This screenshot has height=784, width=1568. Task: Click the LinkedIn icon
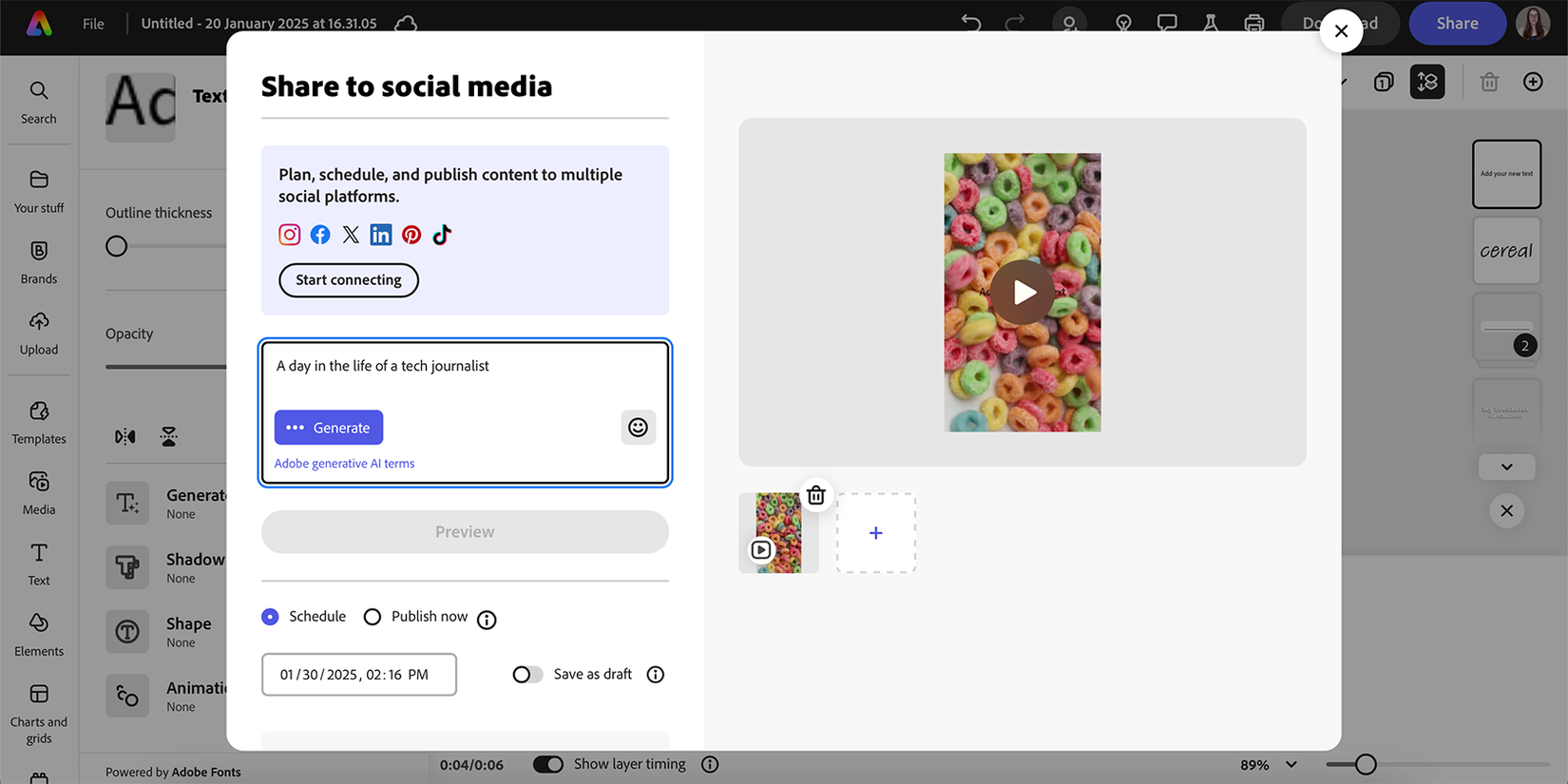point(380,235)
